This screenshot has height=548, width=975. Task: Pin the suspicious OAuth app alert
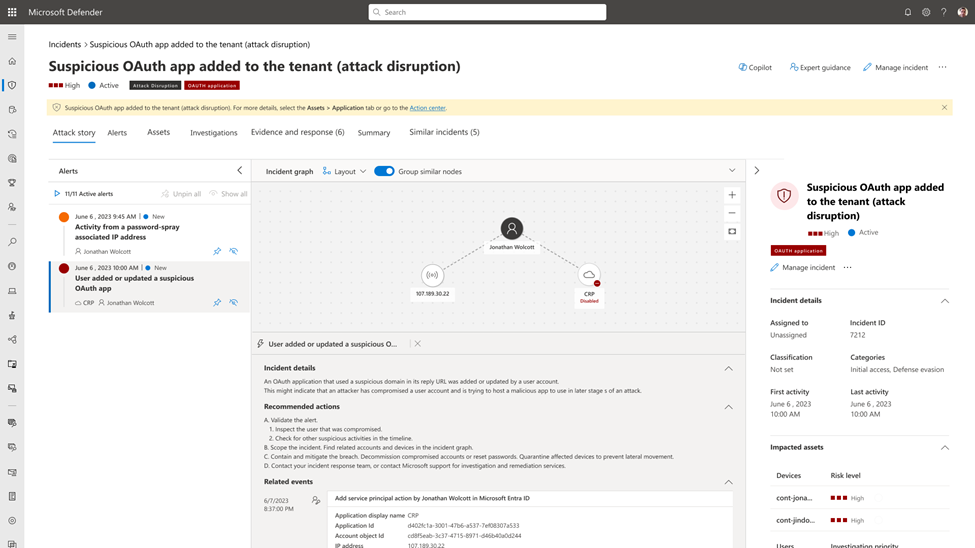[217, 302]
